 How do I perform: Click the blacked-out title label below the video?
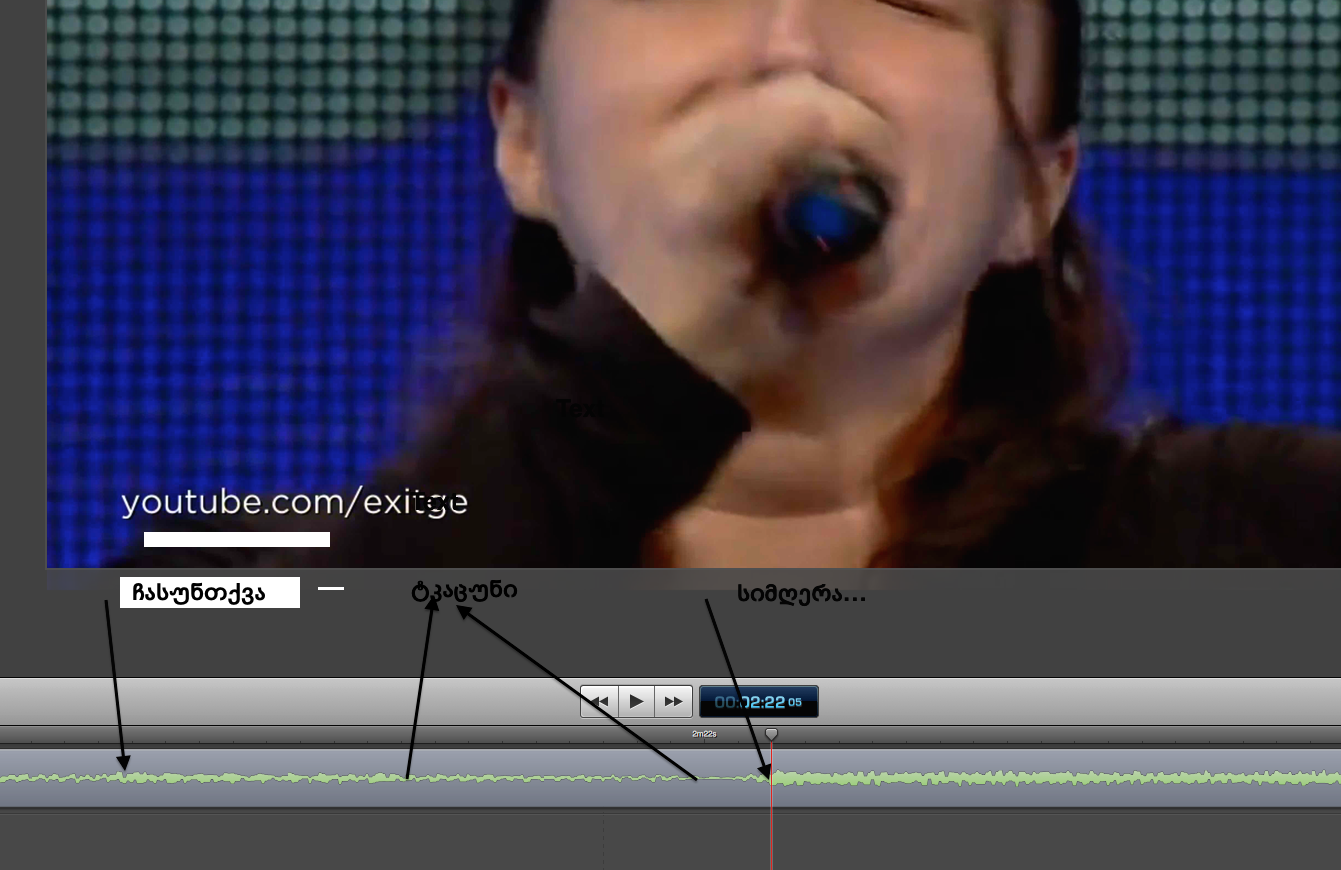pyautogui.click(x=209, y=591)
